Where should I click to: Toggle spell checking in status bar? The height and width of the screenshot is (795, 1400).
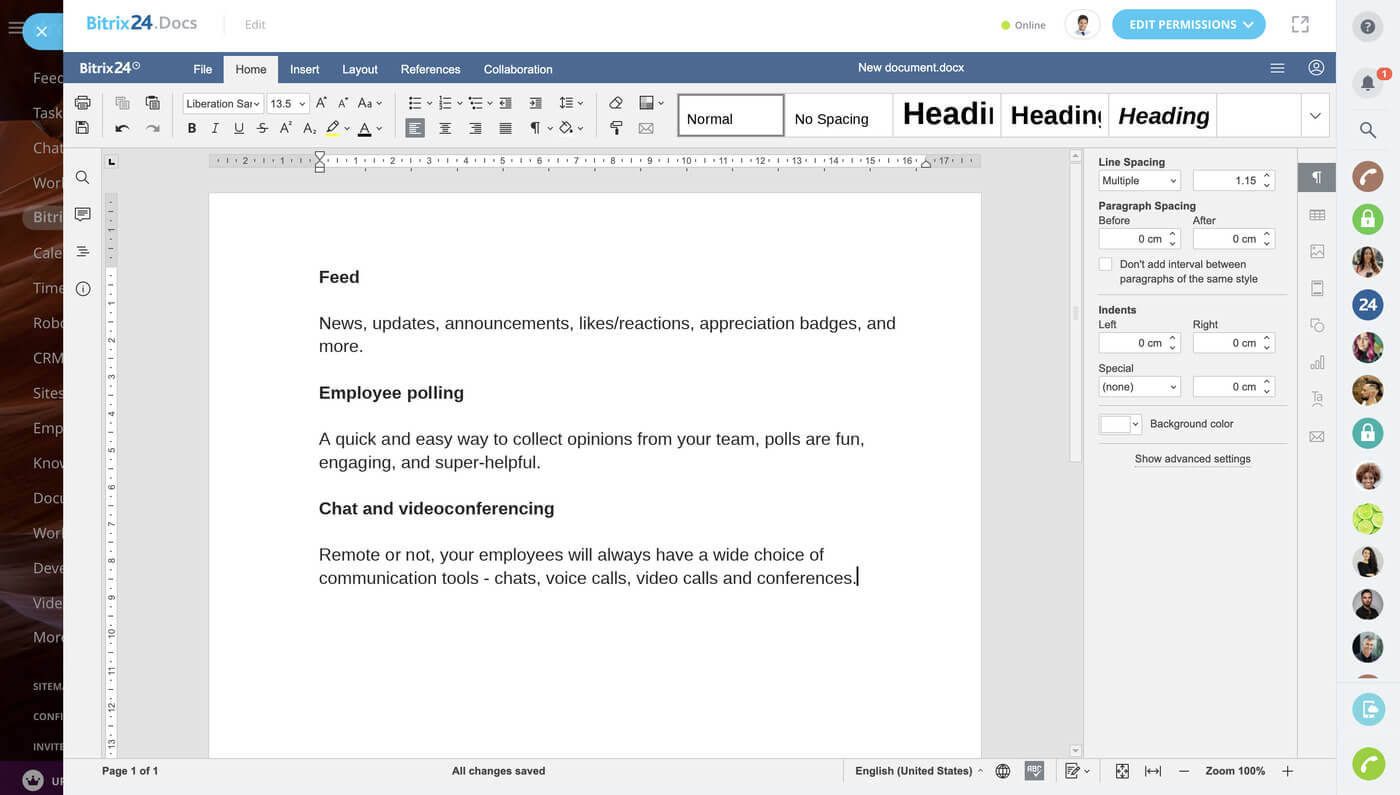pos(1034,771)
